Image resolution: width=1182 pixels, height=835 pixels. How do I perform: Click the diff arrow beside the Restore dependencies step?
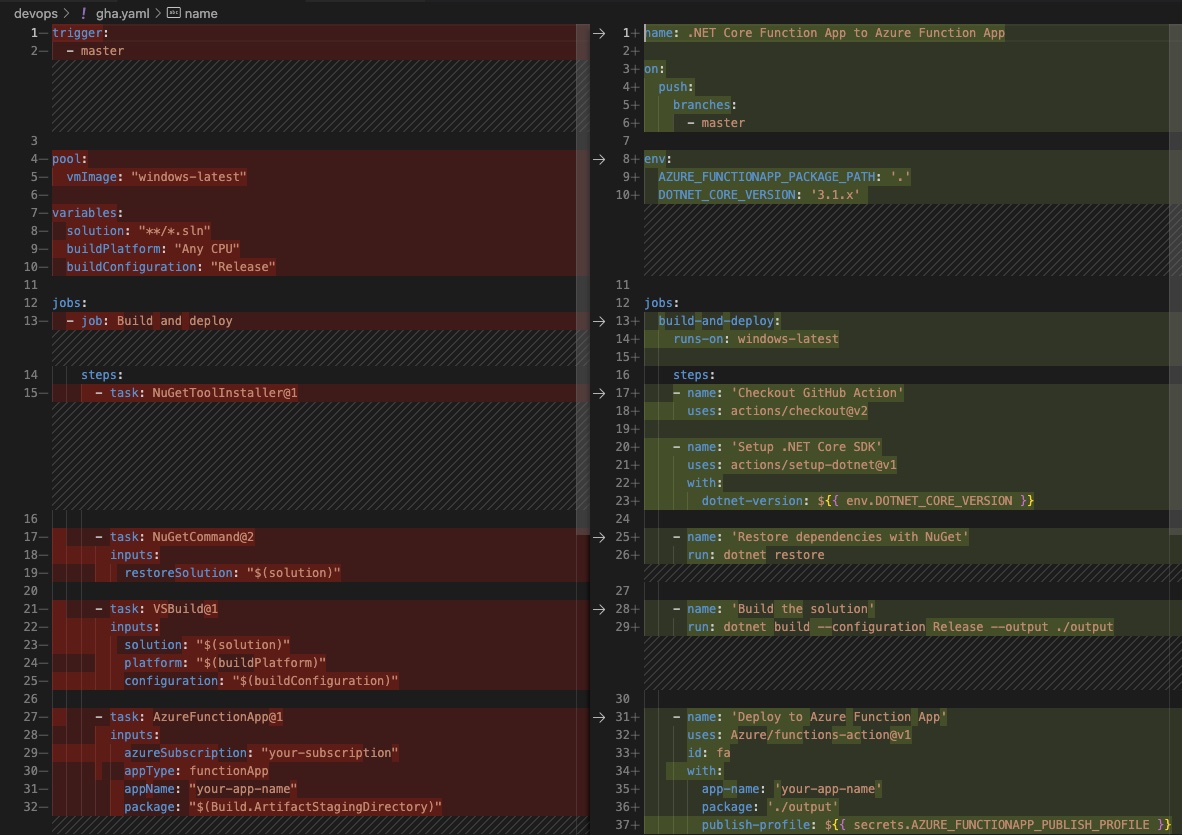[x=598, y=536]
